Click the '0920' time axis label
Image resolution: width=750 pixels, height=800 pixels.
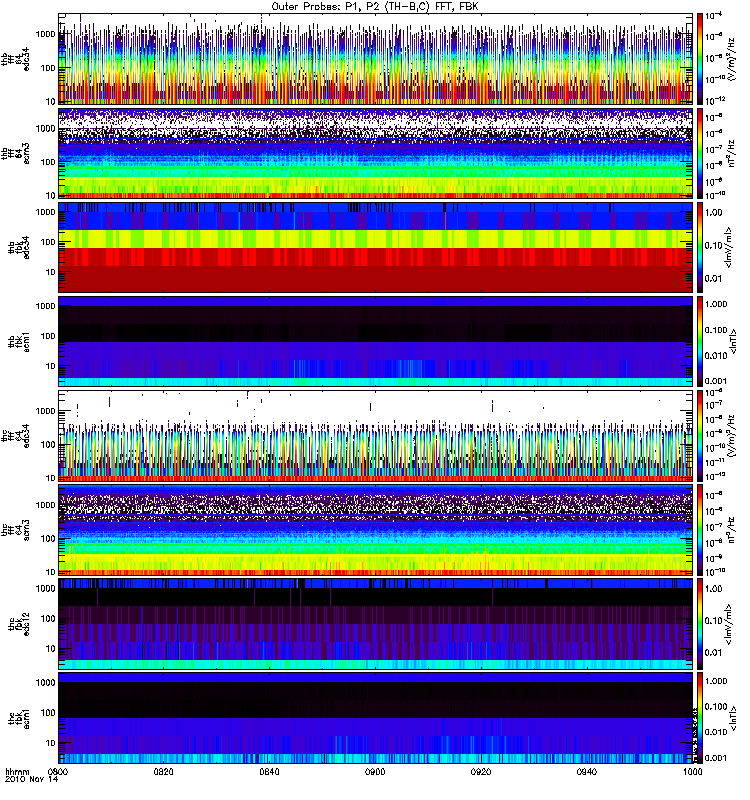click(x=481, y=771)
